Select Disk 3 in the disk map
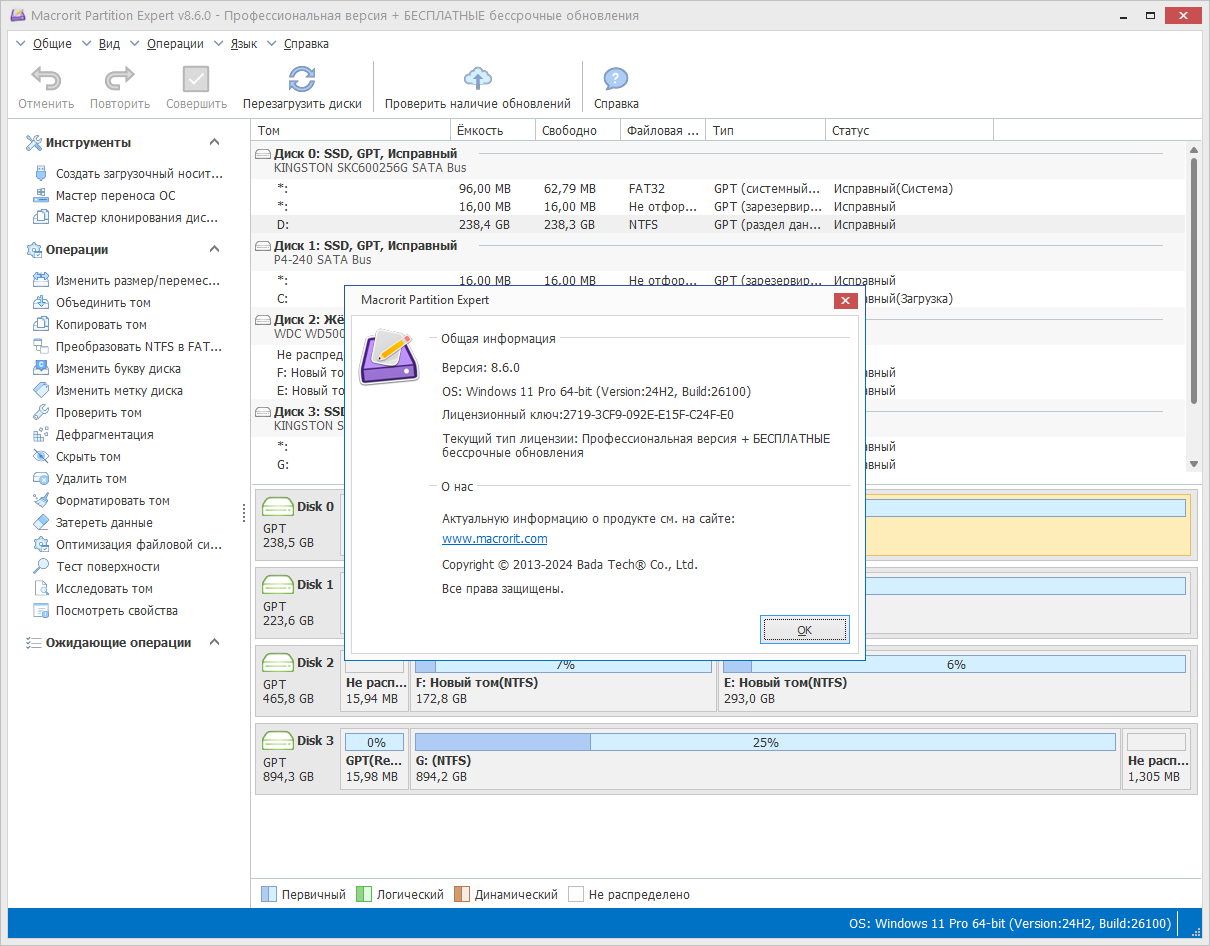Screen dimensions: 1210x946 click(x=298, y=758)
